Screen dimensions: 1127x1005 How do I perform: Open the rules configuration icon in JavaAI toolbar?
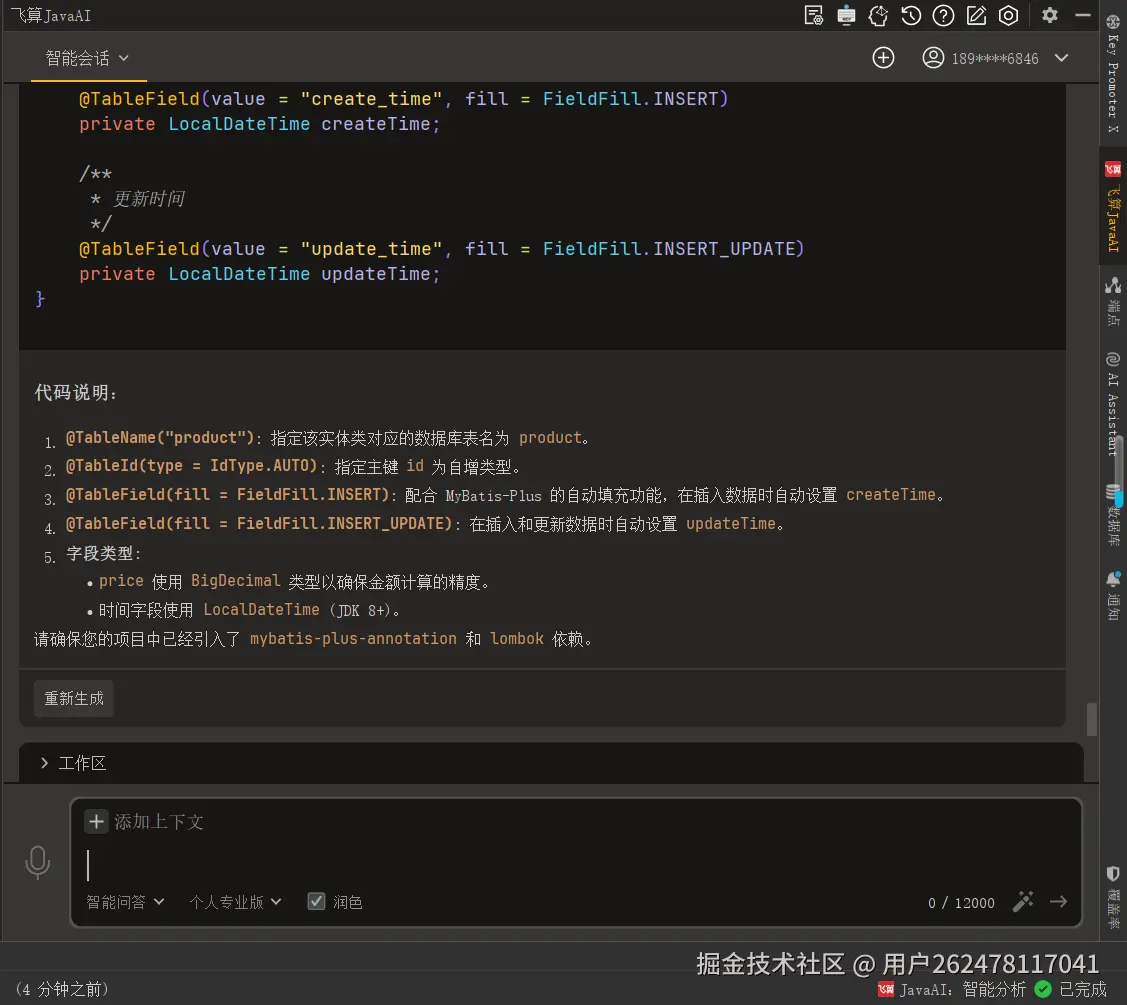pyautogui.click(x=814, y=15)
